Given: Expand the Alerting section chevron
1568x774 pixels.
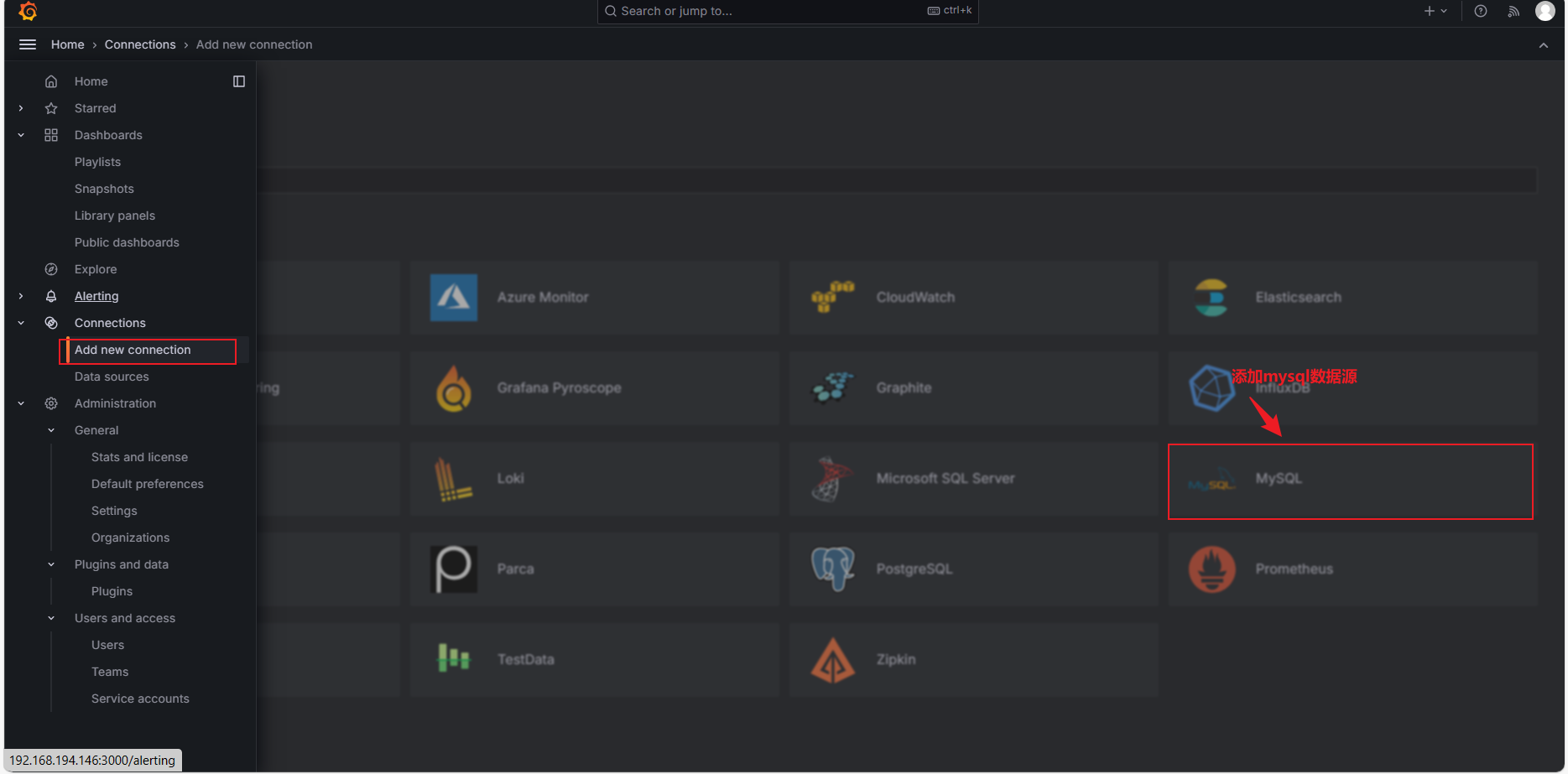Looking at the screenshot, I should (x=21, y=296).
